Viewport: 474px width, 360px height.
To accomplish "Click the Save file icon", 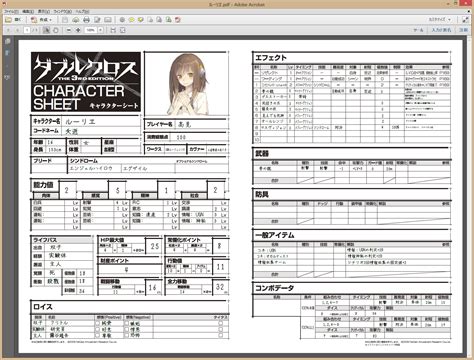I will [x=65, y=20].
